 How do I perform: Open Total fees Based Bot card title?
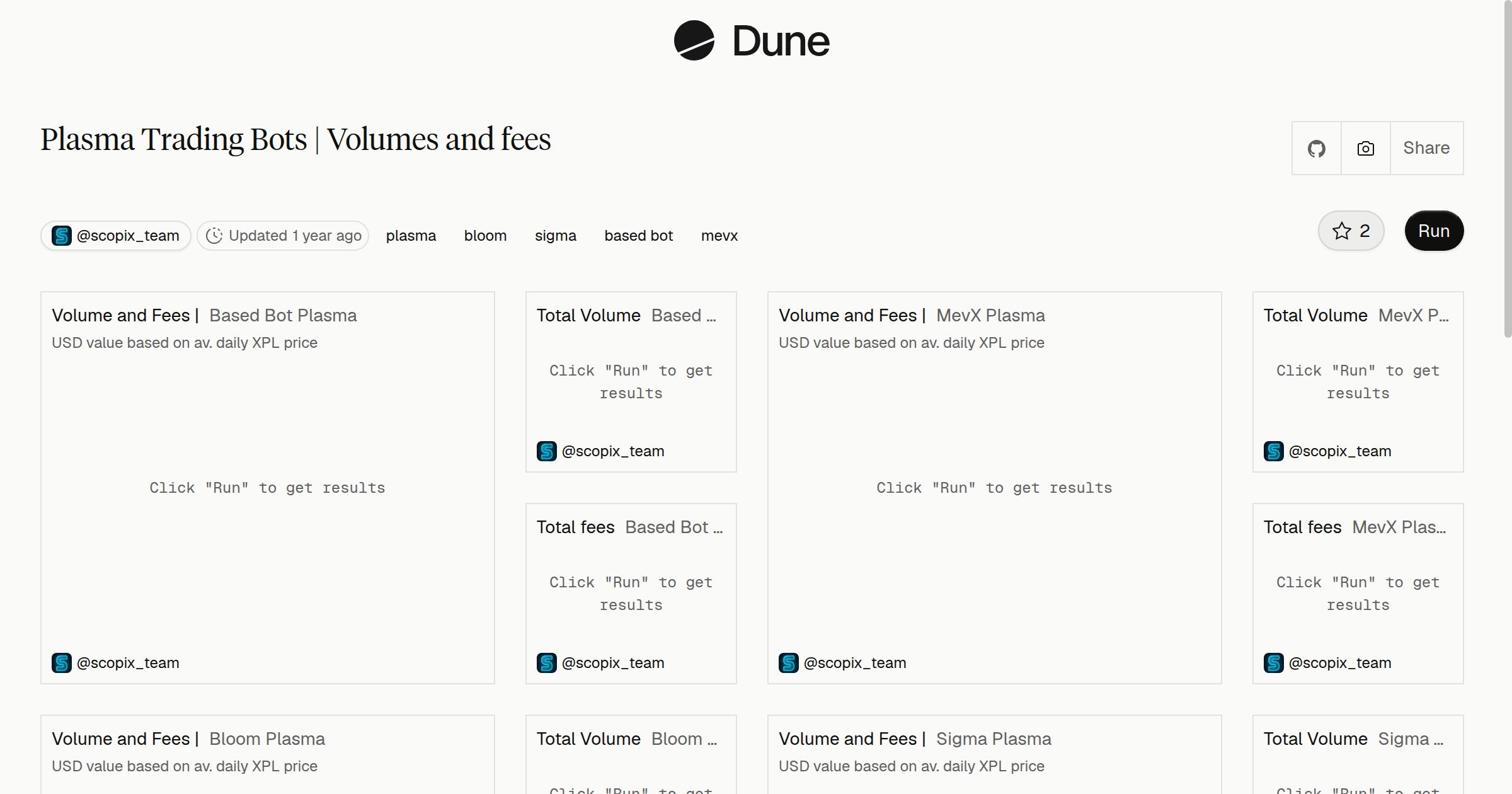[x=630, y=527]
